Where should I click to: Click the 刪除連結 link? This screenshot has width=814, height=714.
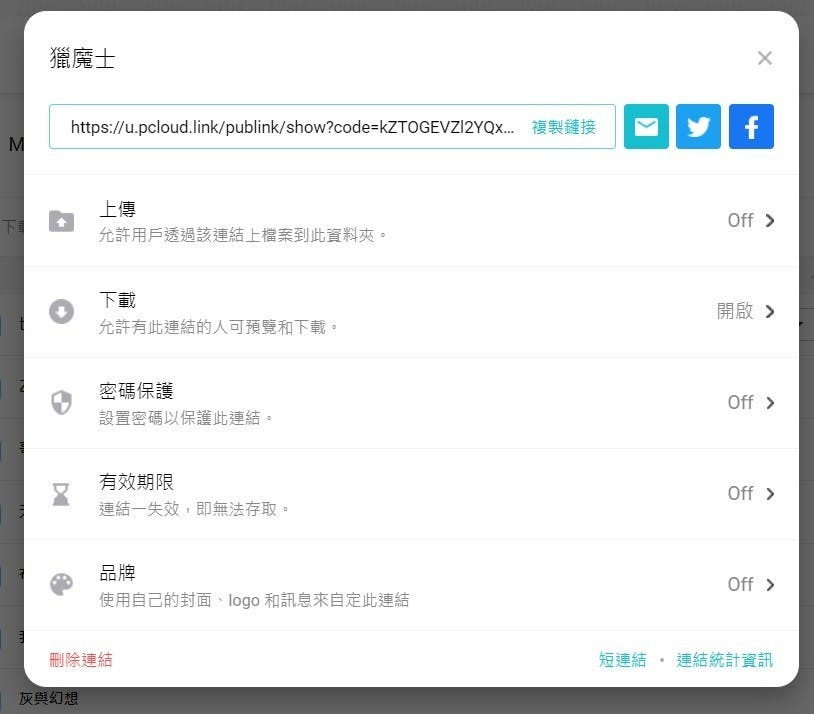pos(81,660)
